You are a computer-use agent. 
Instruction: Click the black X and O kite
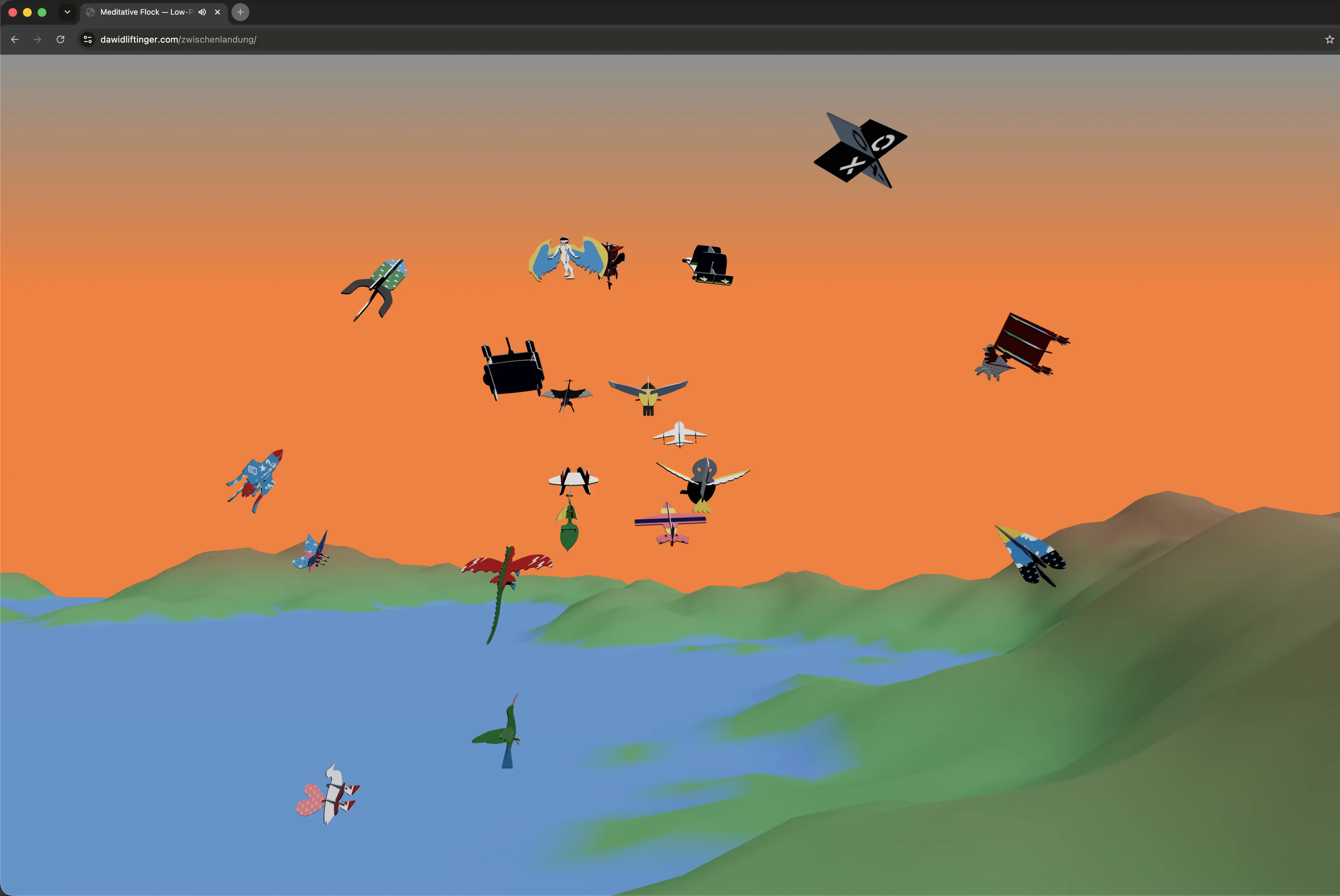pos(860,150)
